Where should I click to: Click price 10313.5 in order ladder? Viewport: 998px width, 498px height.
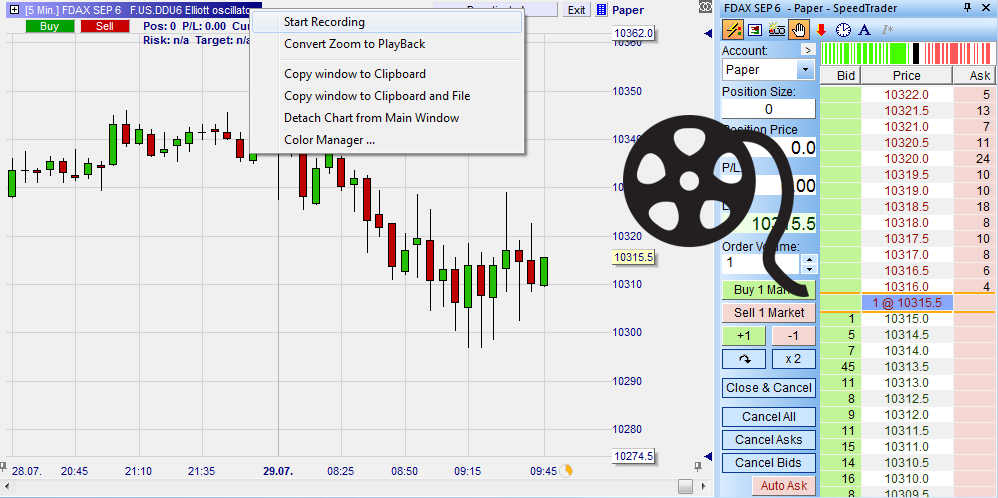tap(907, 367)
